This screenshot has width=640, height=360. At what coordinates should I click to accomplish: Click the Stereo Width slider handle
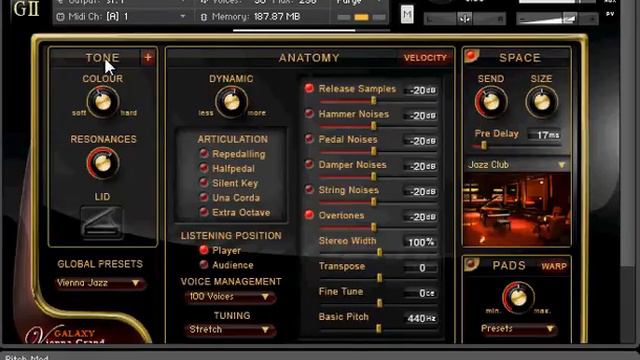tap(379, 253)
